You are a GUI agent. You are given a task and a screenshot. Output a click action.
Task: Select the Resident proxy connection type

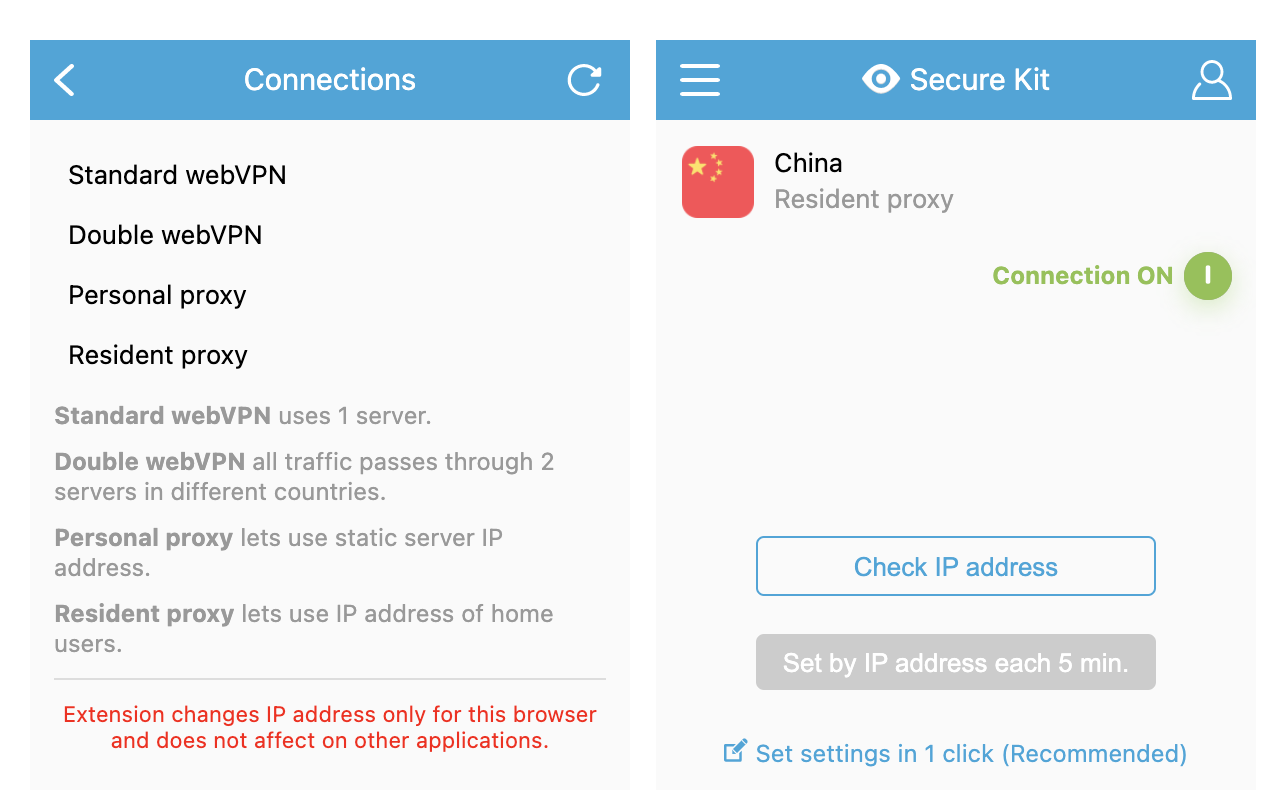[157, 355]
